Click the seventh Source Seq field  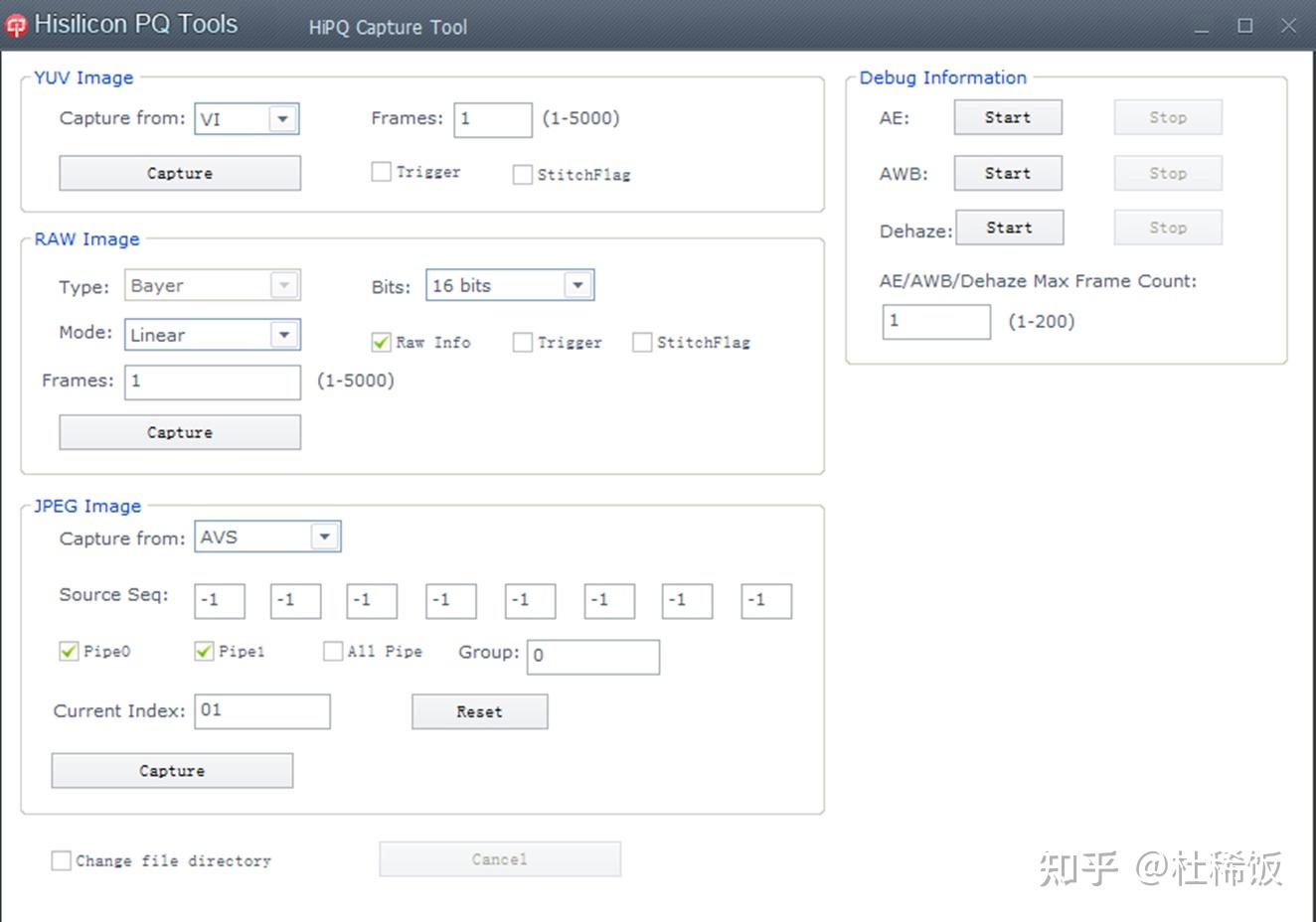pyautogui.click(x=688, y=600)
